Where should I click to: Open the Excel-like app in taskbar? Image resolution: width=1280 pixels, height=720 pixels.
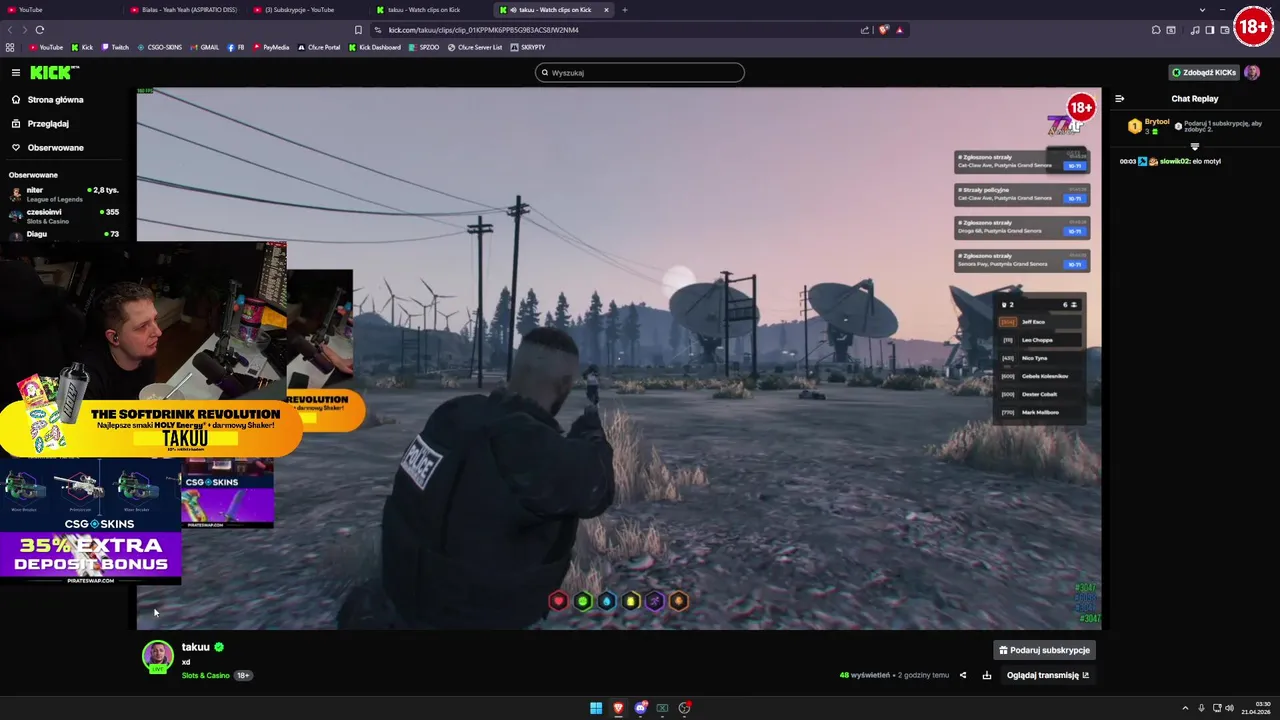tap(662, 708)
